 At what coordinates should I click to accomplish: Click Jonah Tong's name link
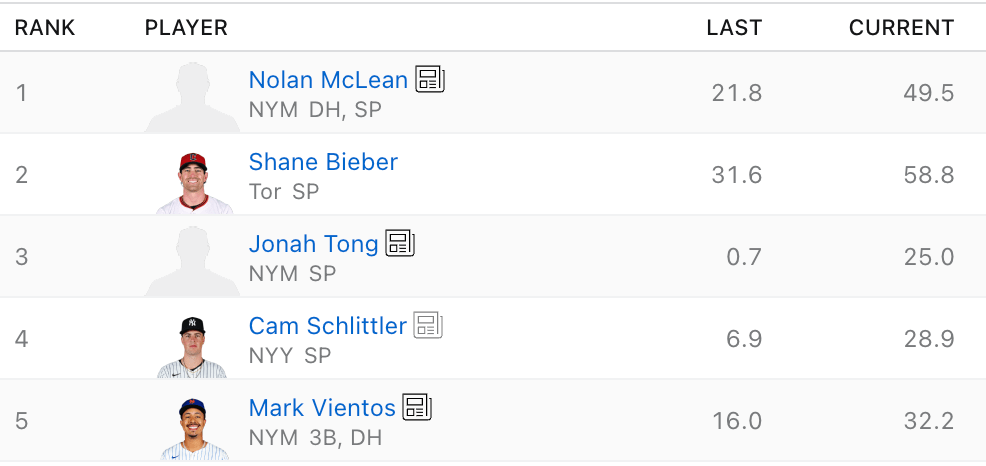coord(313,244)
